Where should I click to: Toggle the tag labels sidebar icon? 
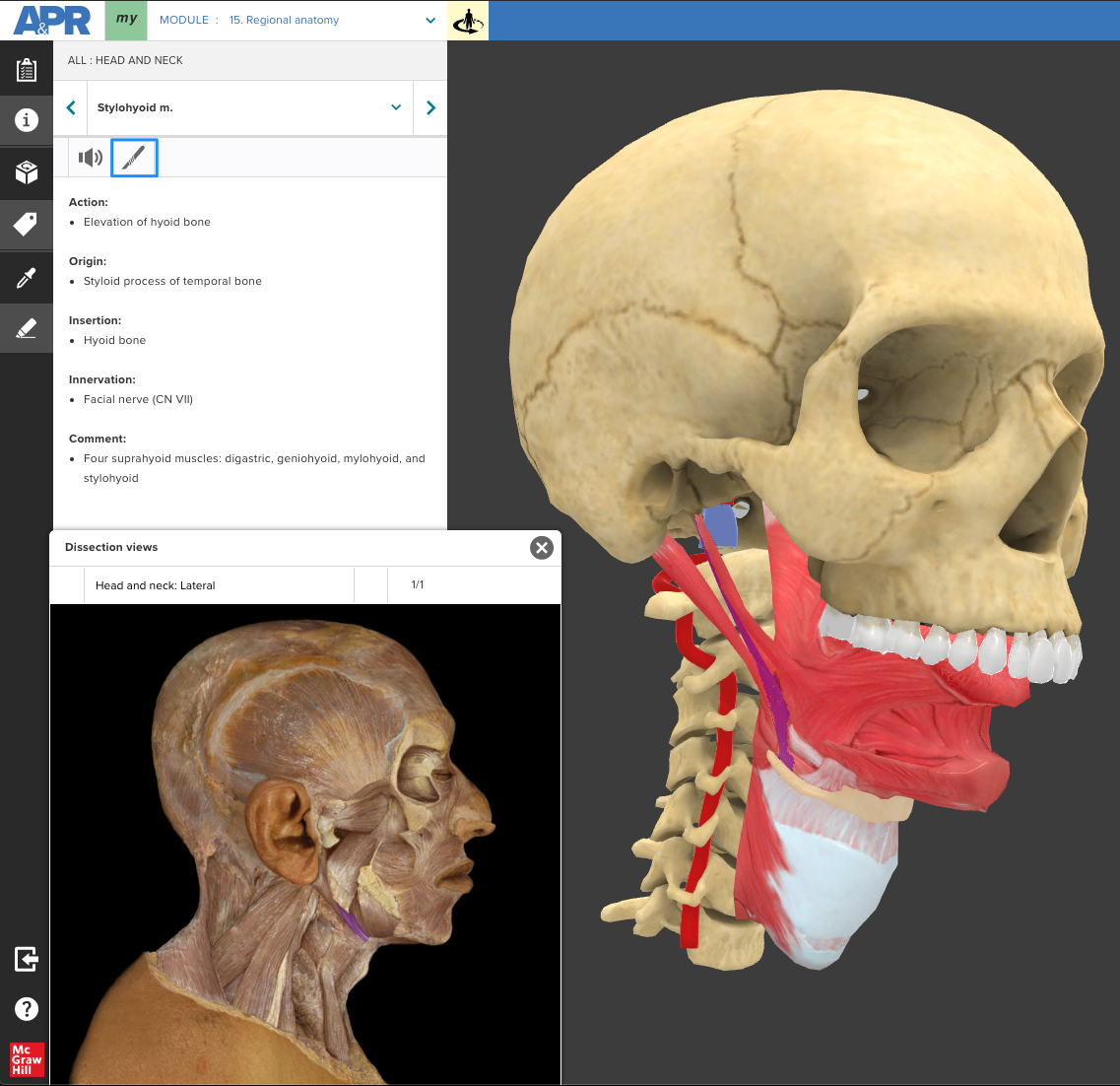tap(27, 225)
